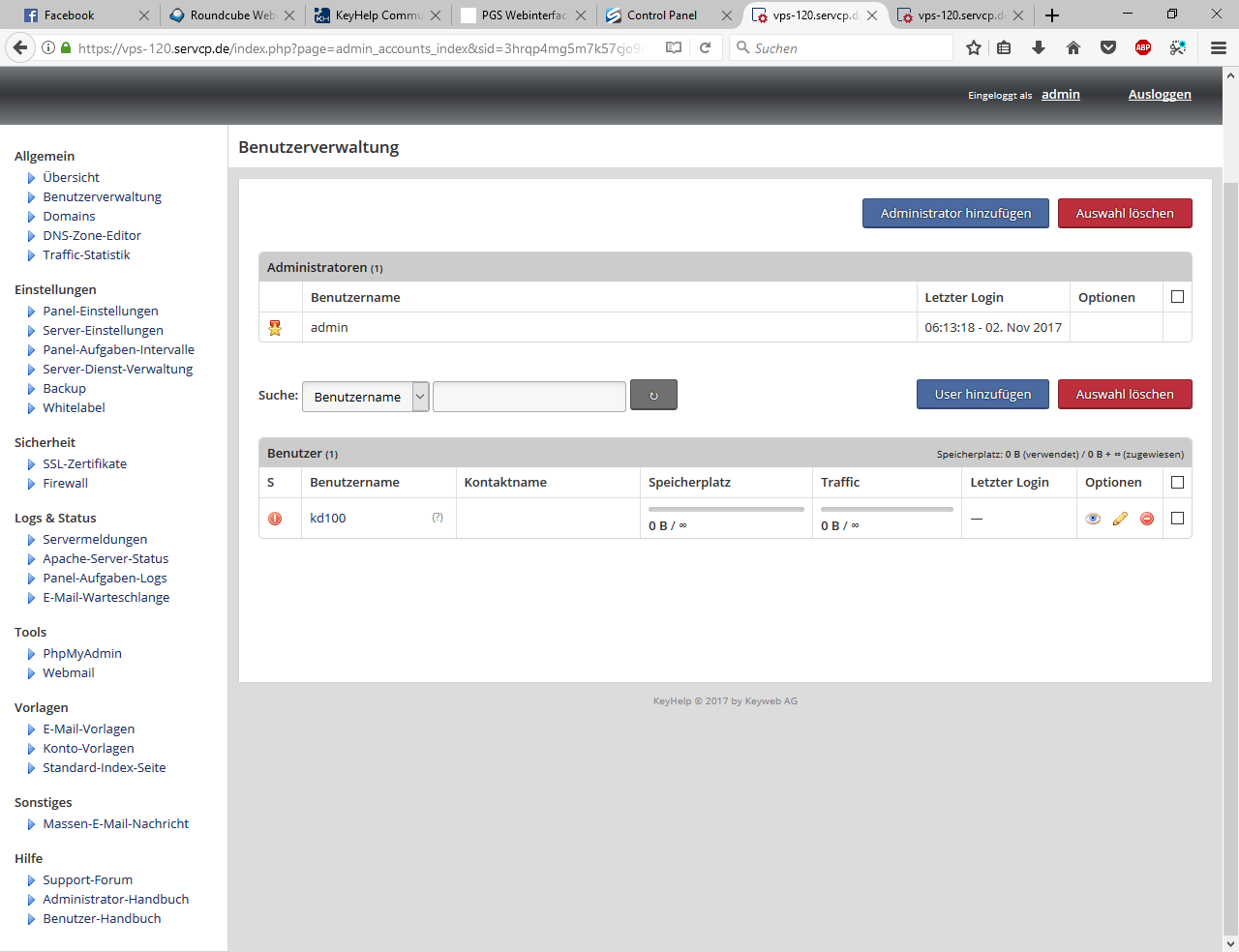Check the kd100 user row checkbox

click(1177, 519)
